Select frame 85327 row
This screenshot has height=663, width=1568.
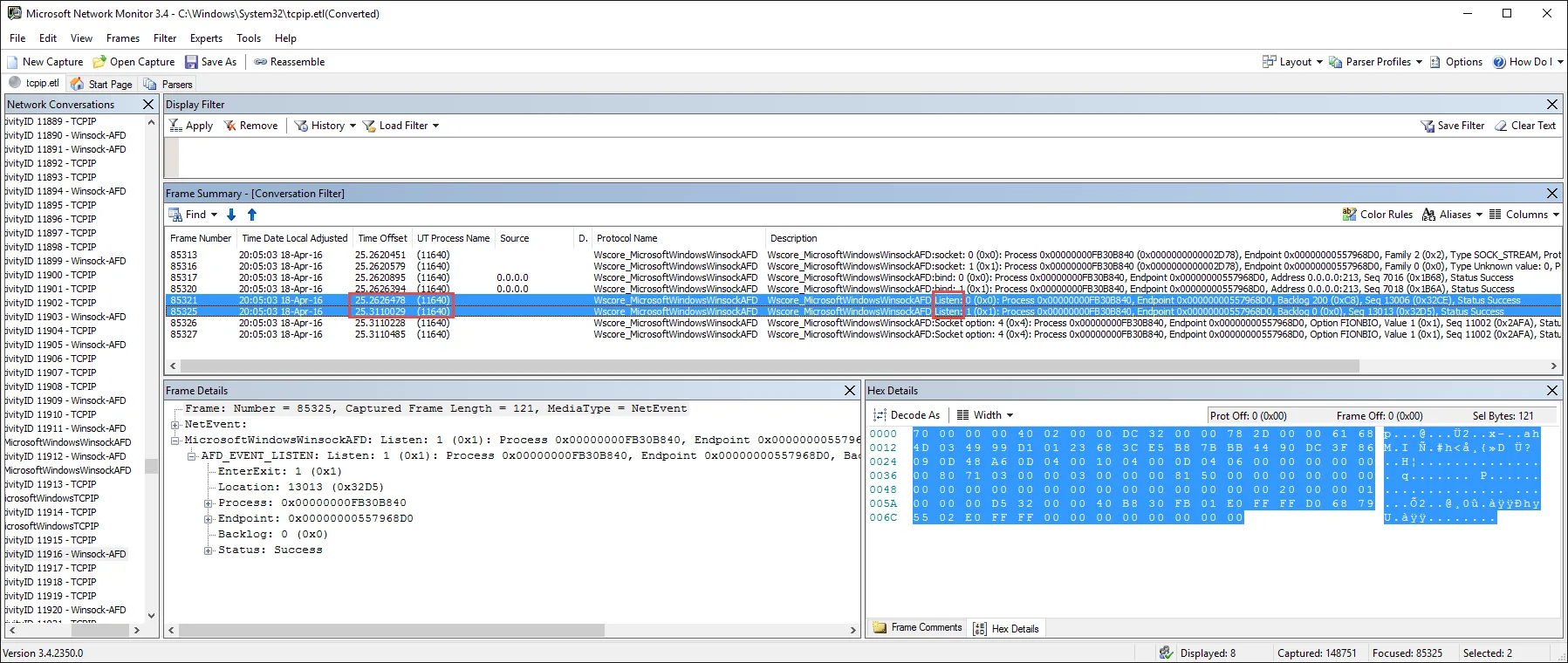pos(863,334)
